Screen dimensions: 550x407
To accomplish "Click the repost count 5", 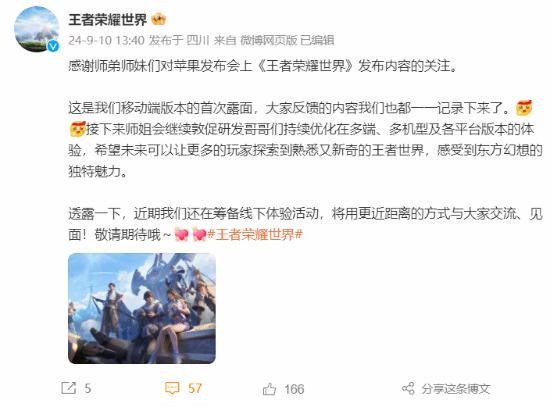I will [88, 388].
